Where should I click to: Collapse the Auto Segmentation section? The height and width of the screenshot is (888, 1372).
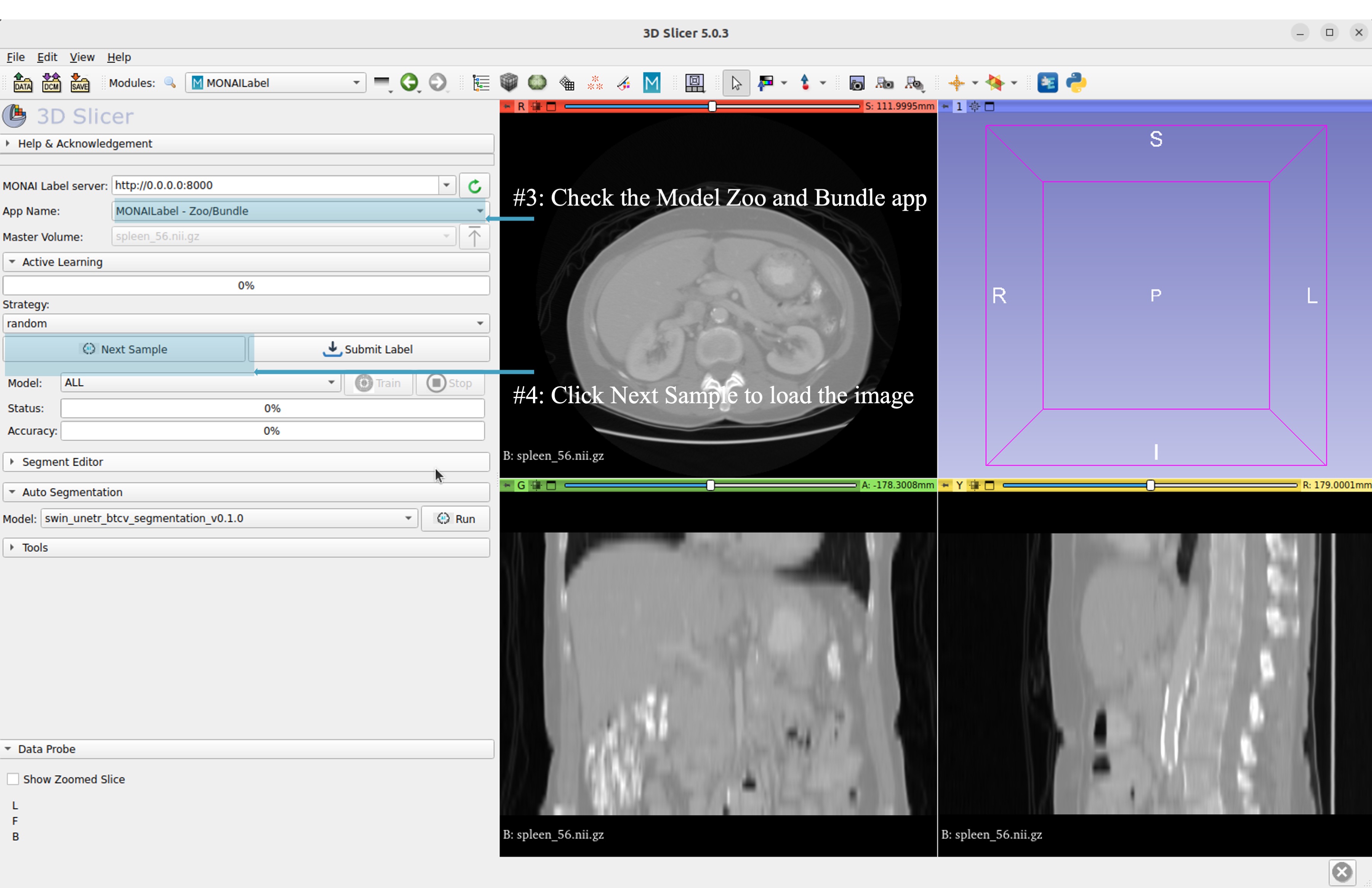point(247,492)
